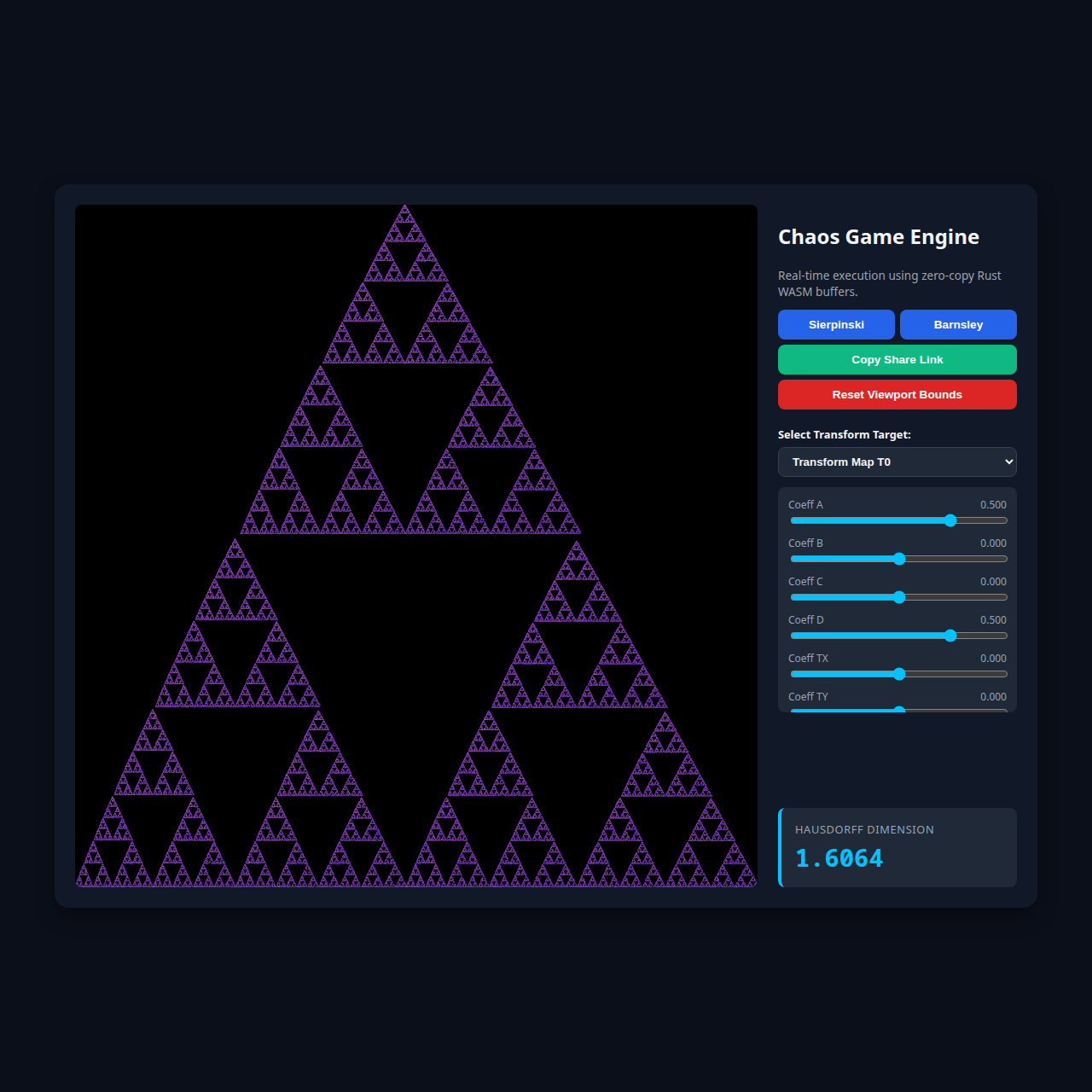This screenshot has height=1092, width=1092.
Task: Open the Transform Map T0 dropdown
Action: (897, 462)
